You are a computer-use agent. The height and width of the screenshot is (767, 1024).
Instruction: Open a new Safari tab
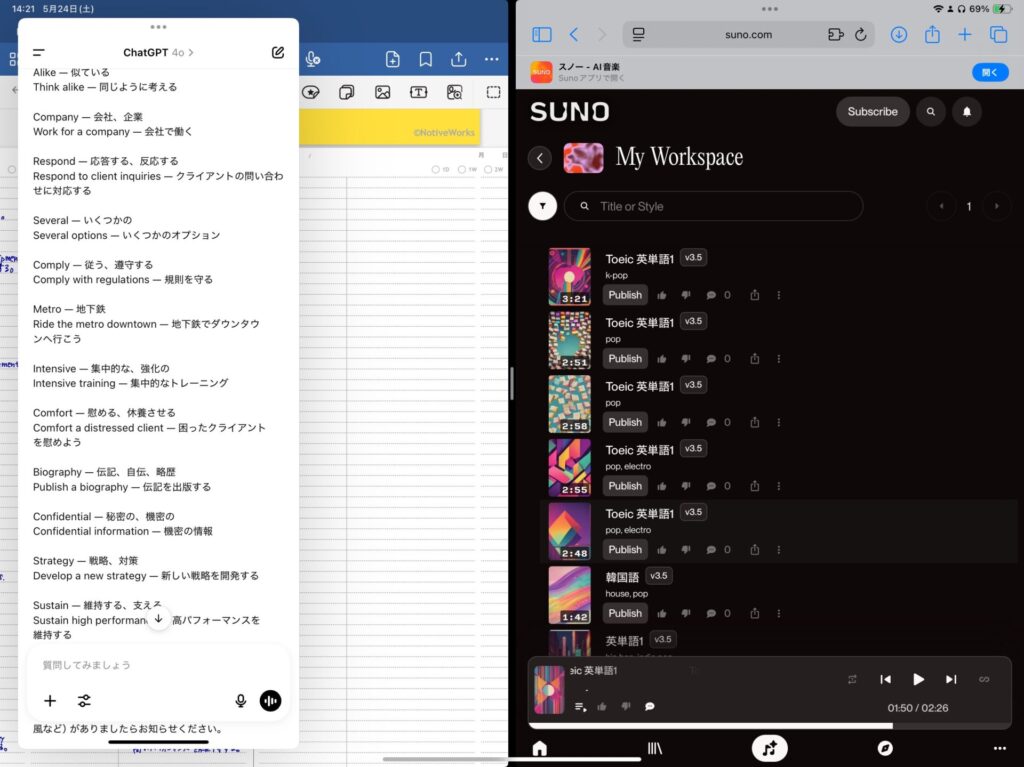coord(965,35)
